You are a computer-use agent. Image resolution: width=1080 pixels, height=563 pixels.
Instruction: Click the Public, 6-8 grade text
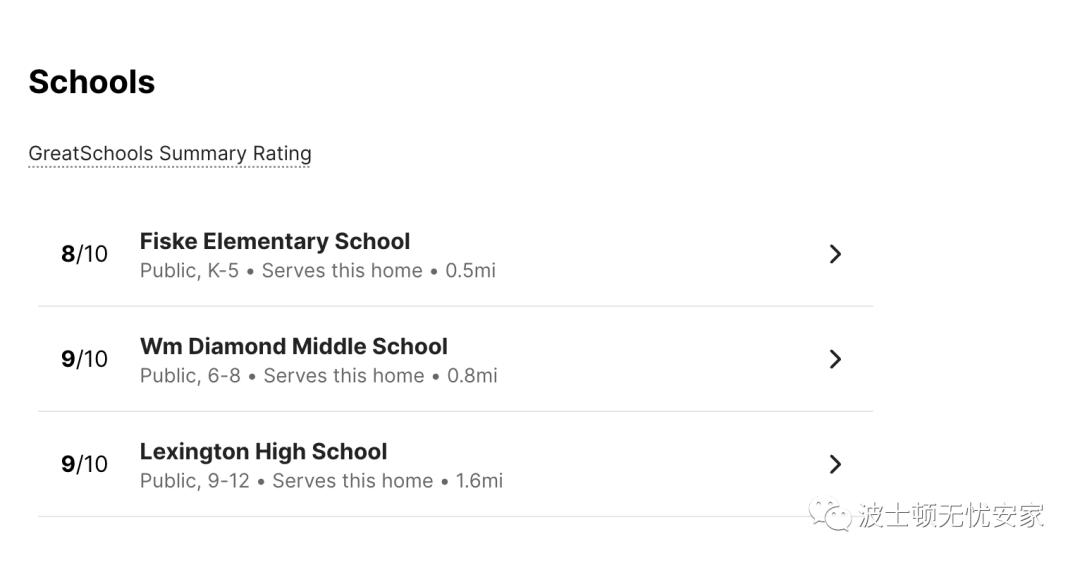(x=190, y=376)
